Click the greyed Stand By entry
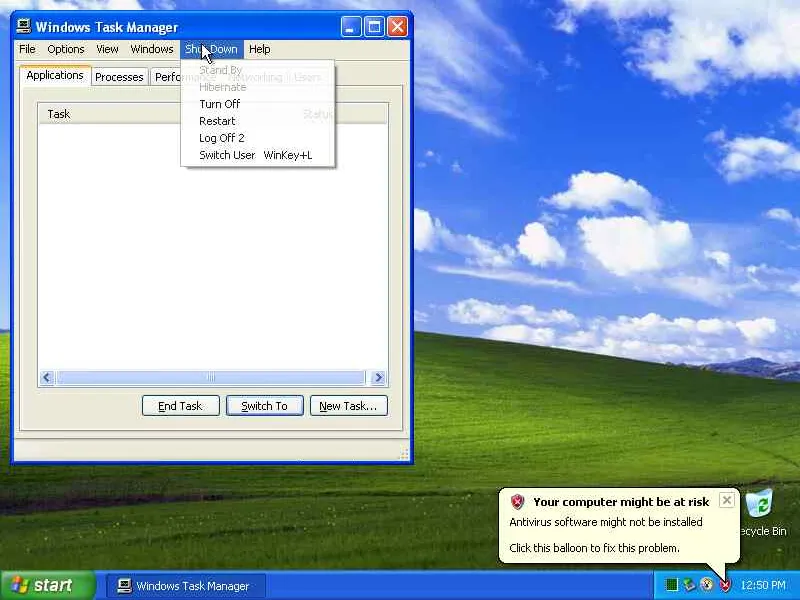Image resolution: width=800 pixels, height=600 pixels. click(x=258, y=70)
